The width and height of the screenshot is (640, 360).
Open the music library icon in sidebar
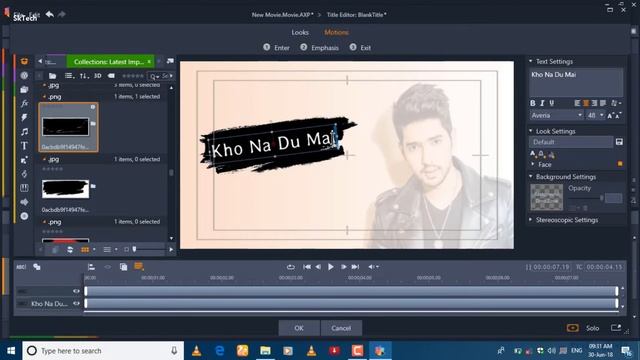24,131
